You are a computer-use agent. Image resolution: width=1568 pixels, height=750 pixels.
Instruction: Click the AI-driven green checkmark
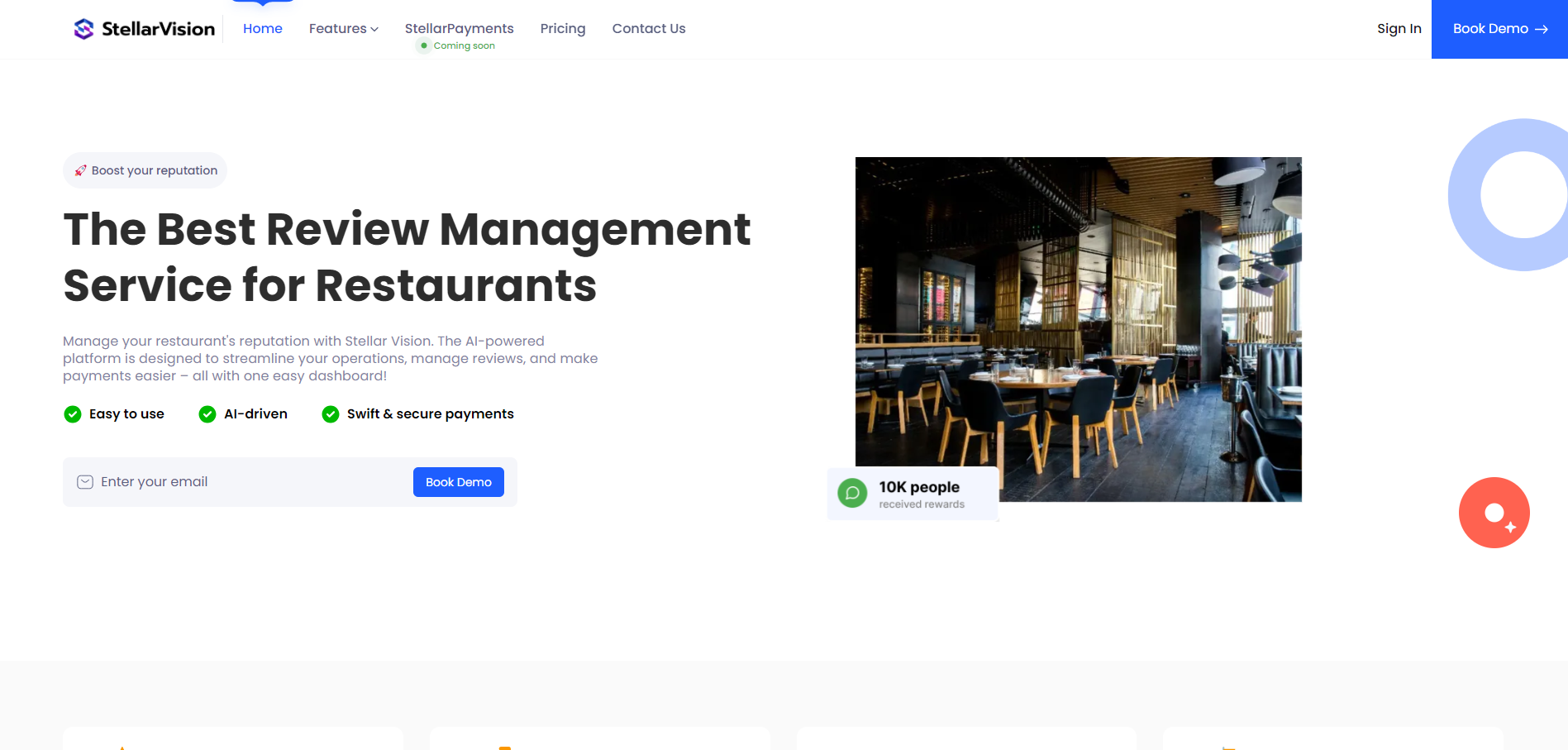pos(207,414)
